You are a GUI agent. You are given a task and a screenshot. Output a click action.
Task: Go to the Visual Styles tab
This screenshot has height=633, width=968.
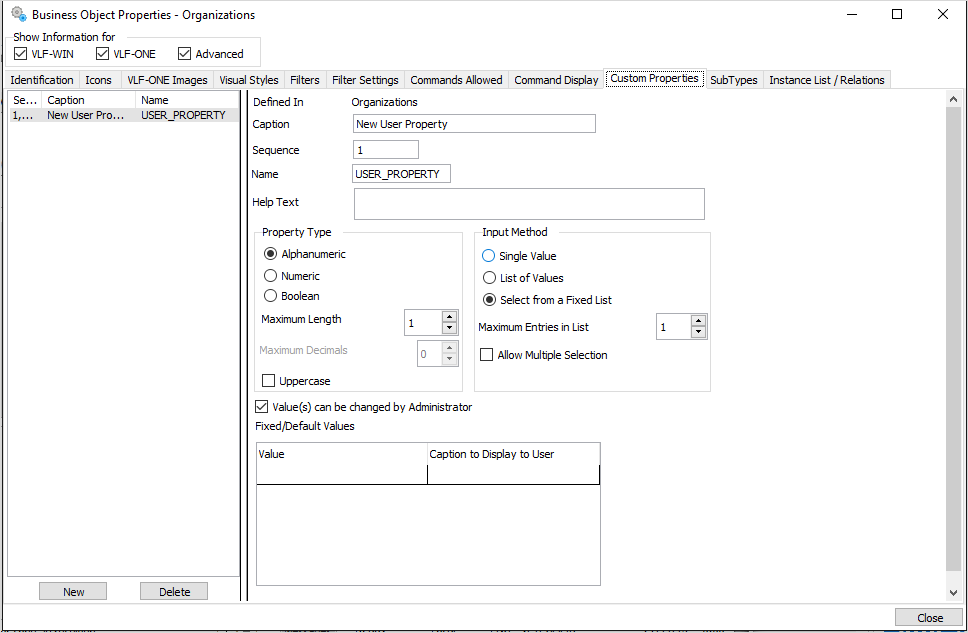(x=249, y=80)
